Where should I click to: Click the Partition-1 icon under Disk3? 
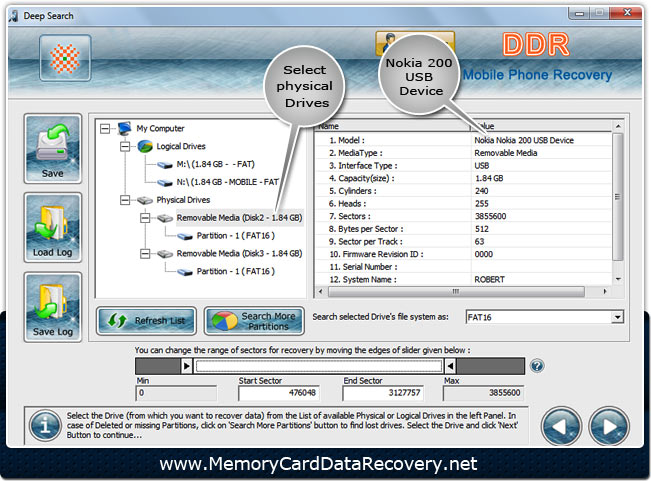(x=185, y=272)
